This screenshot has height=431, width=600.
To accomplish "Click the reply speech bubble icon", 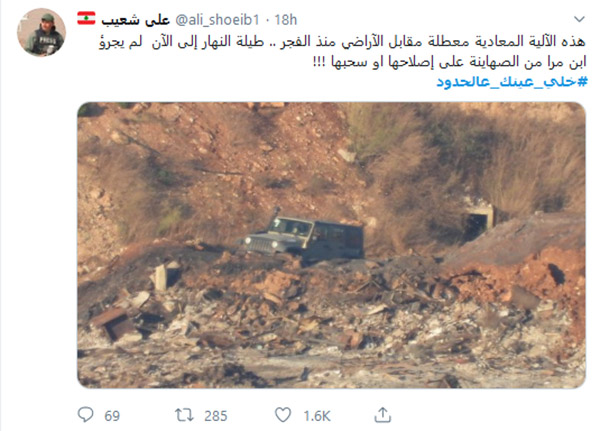I will [85, 415].
